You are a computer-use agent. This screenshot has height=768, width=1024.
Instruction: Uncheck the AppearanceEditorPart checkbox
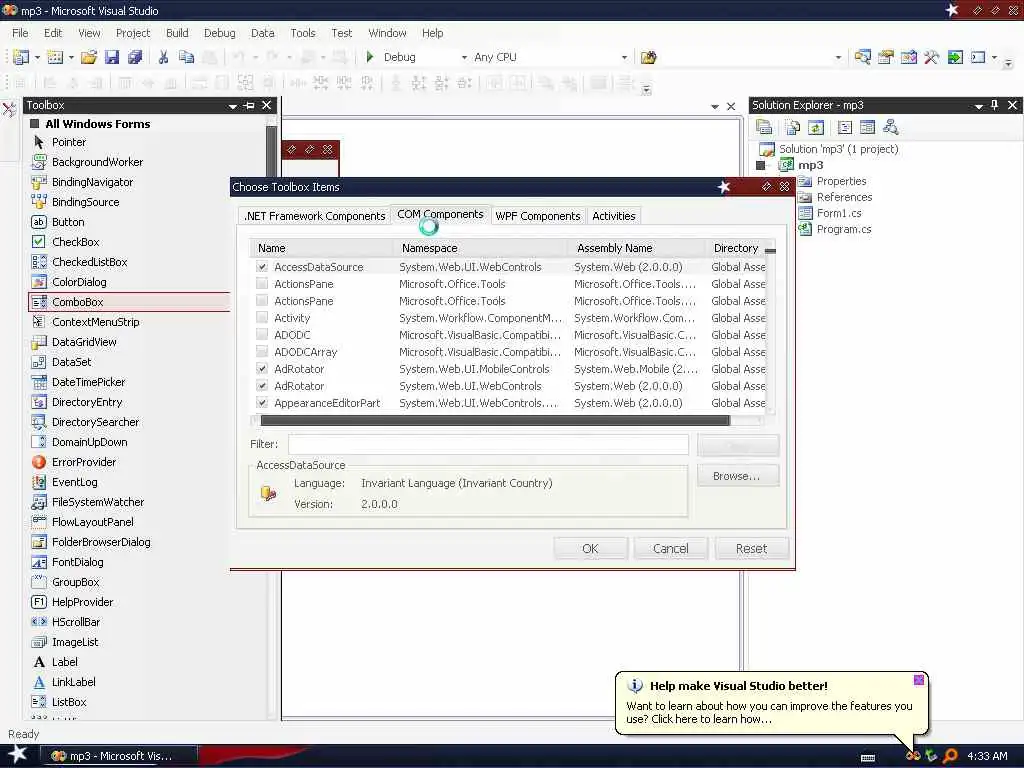click(262, 402)
